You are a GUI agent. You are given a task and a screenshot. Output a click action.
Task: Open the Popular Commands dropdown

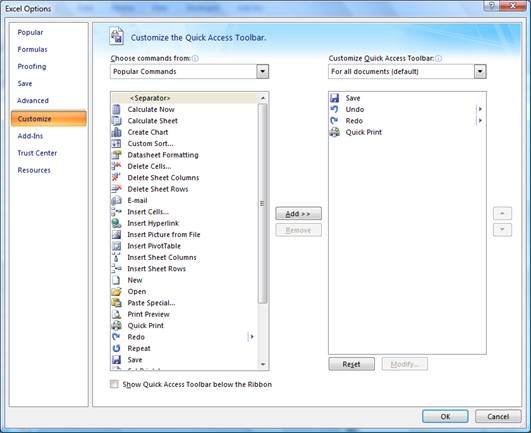(x=262, y=71)
